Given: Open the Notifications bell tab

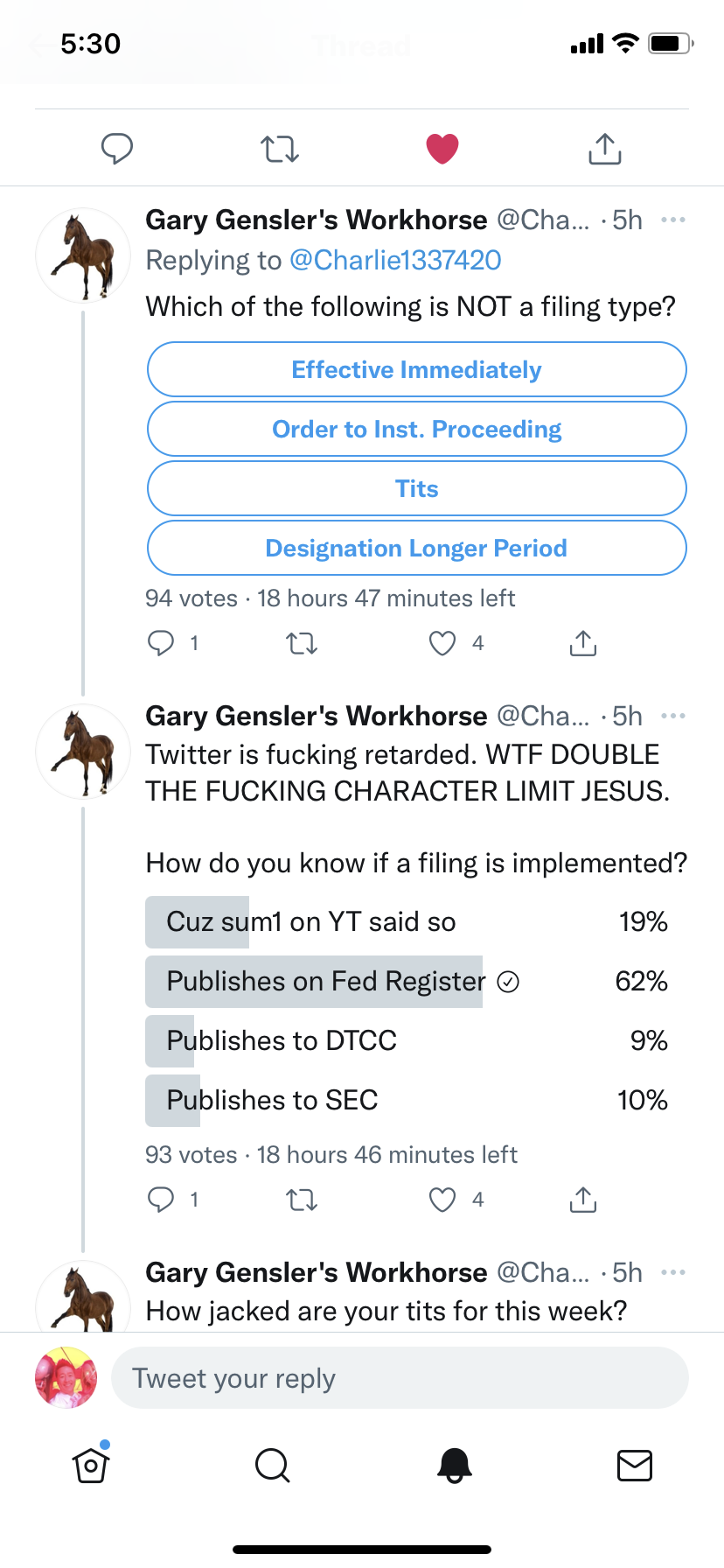Looking at the screenshot, I should [x=454, y=1465].
